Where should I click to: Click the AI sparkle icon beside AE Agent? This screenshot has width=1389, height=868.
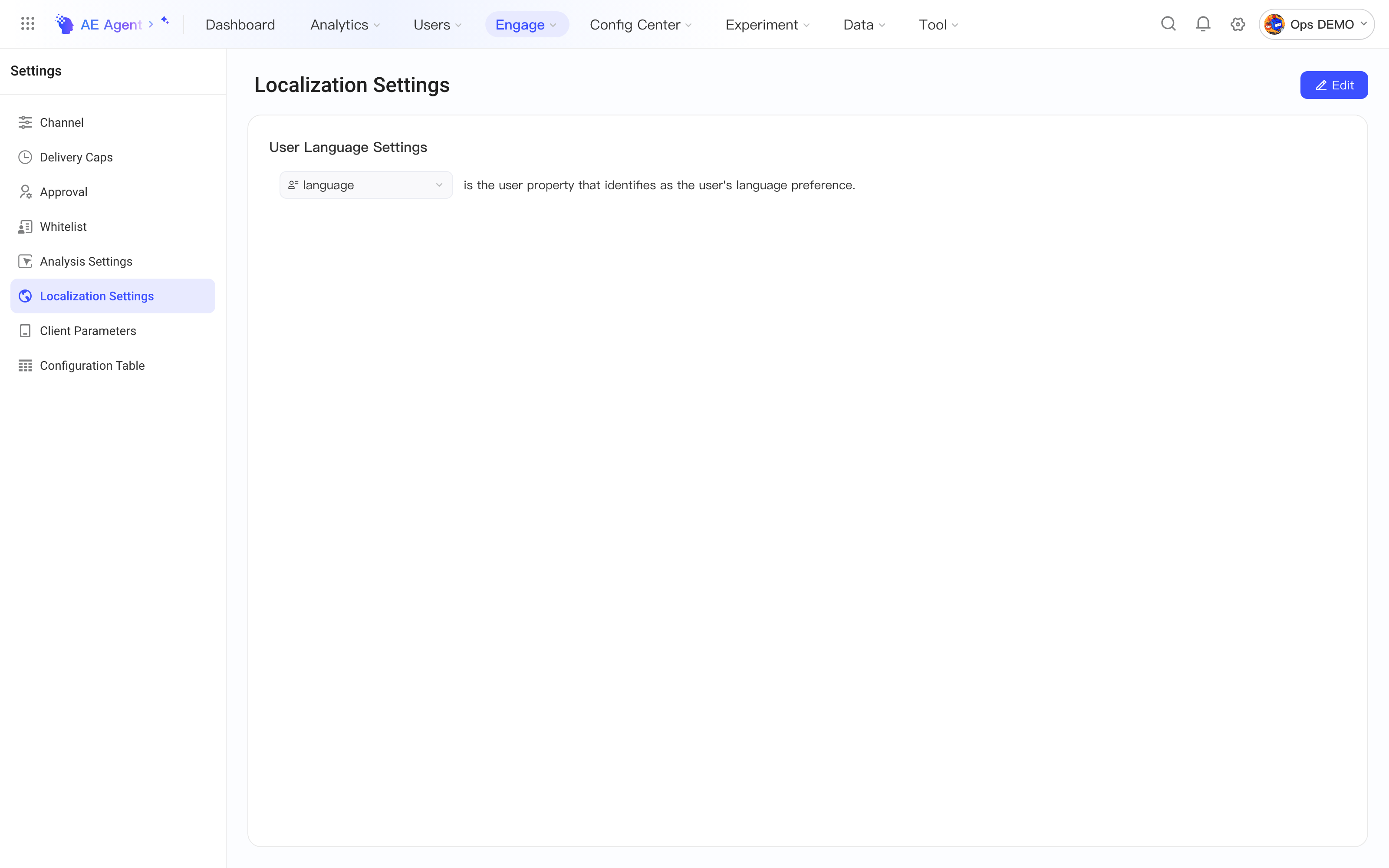[165, 21]
